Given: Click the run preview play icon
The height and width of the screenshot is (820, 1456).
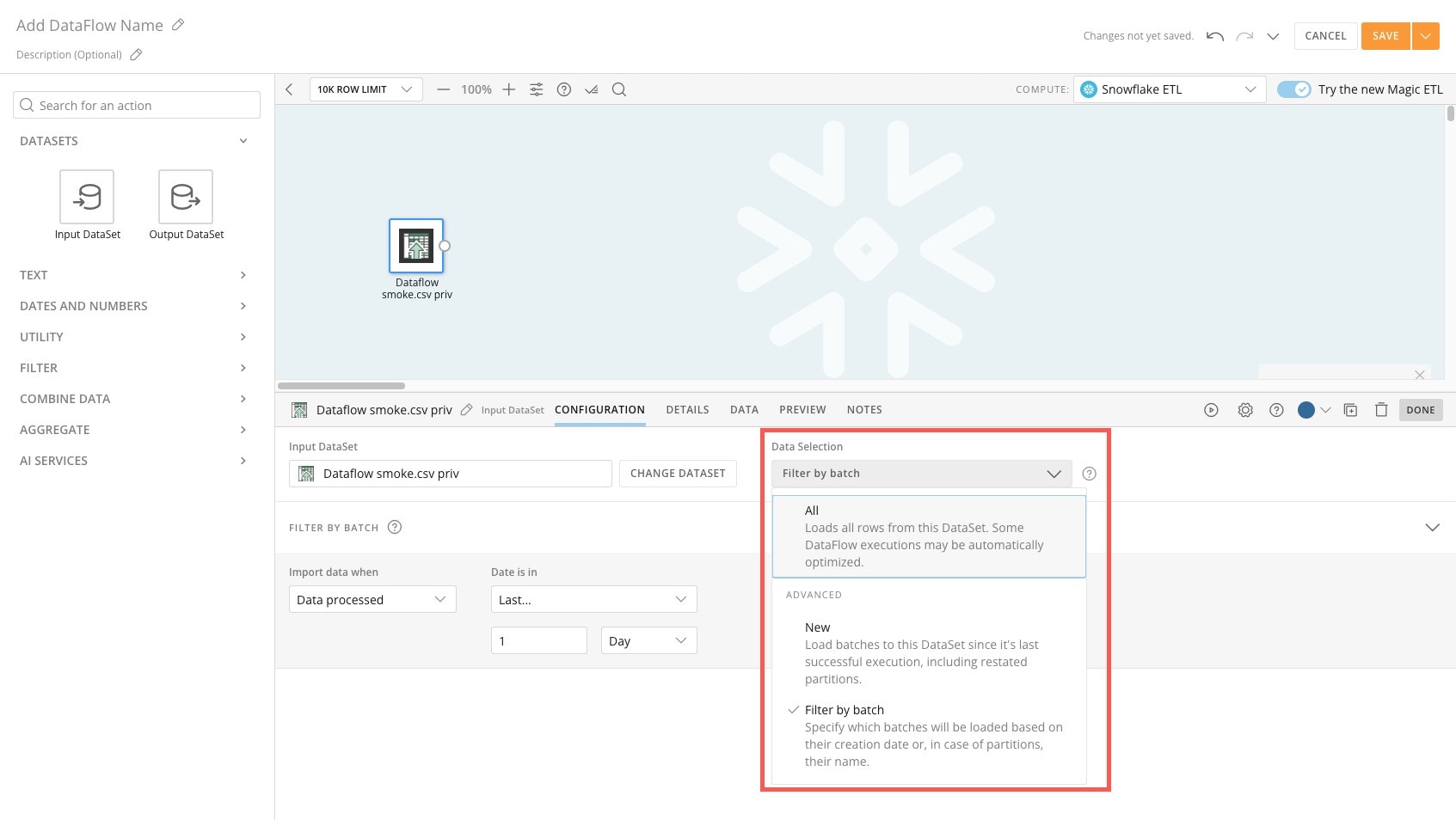Looking at the screenshot, I should point(1211,410).
